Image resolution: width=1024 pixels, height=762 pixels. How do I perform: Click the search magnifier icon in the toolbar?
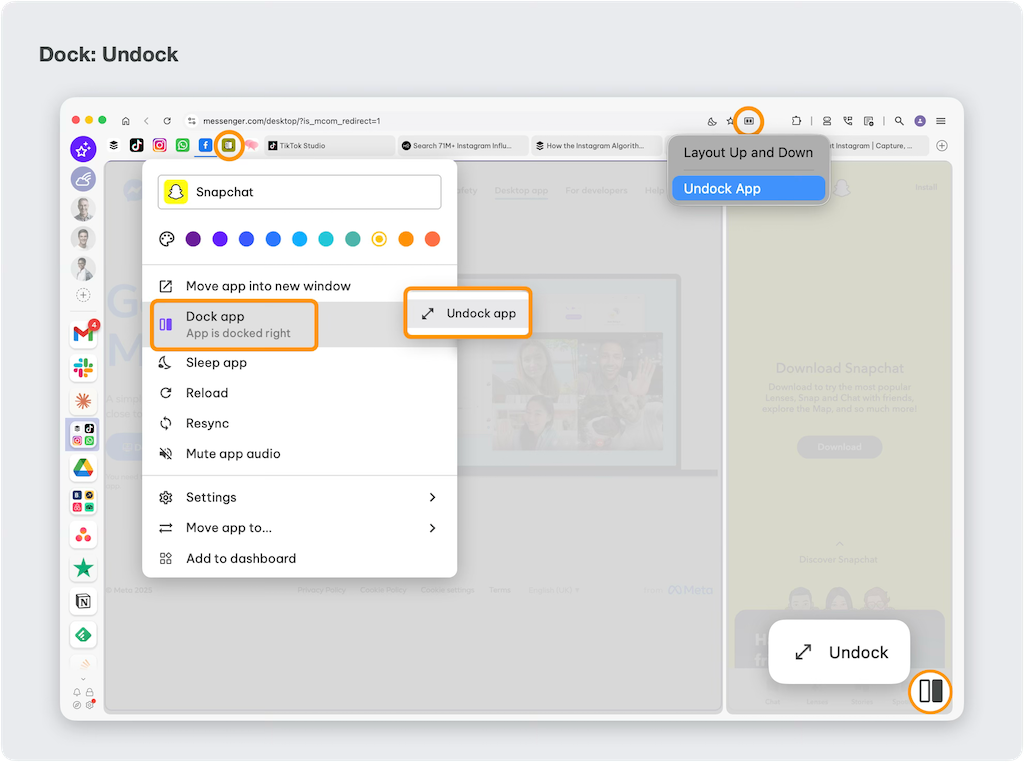click(x=899, y=121)
